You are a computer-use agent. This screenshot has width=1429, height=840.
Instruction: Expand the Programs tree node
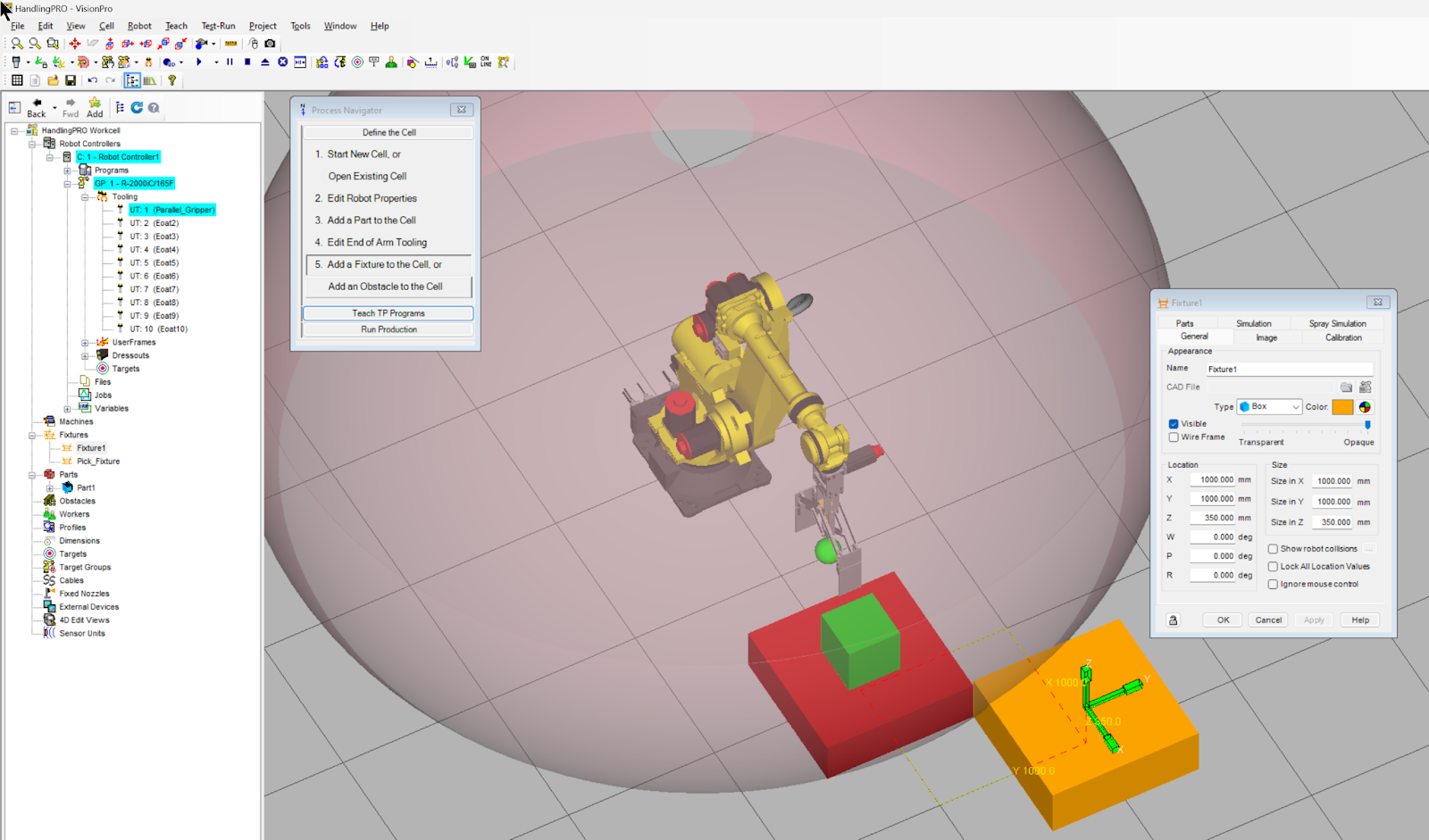click(x=67, y=170)
